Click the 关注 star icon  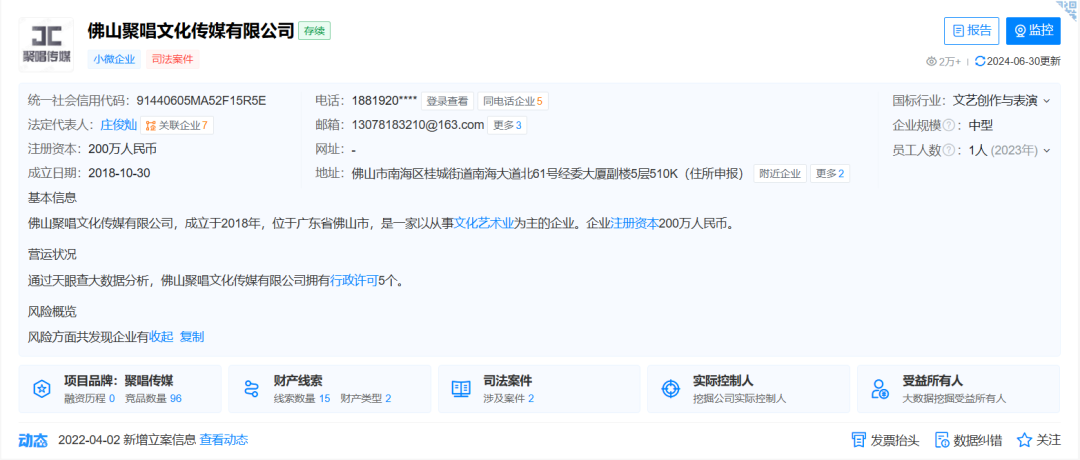1024,440
